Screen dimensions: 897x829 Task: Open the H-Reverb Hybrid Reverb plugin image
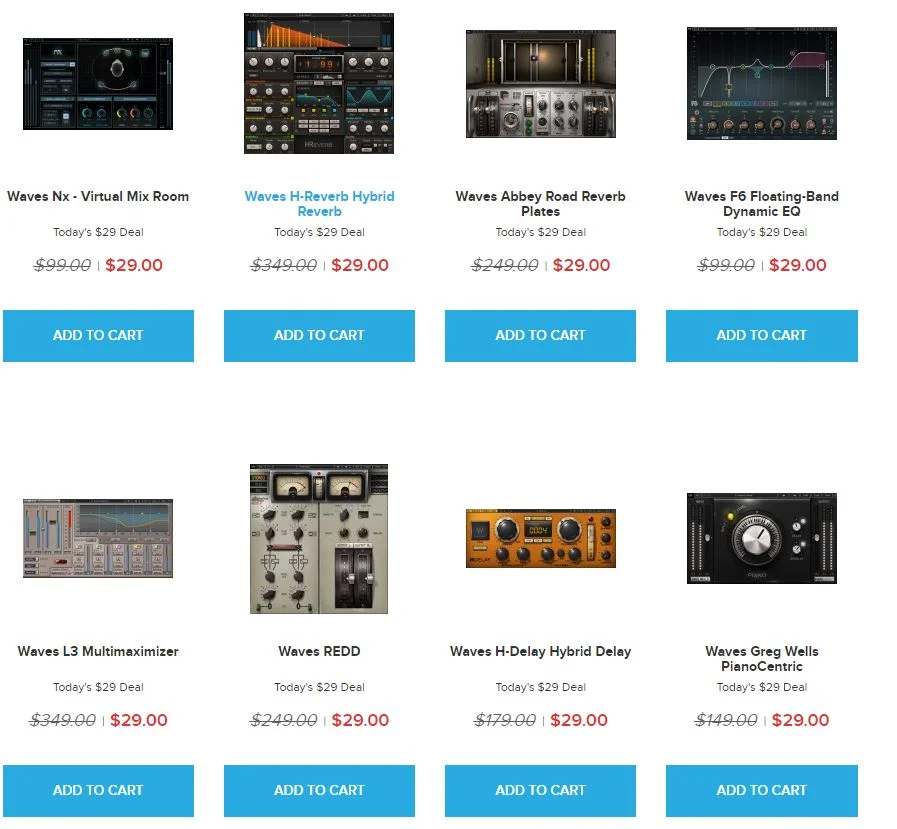click(319, 84)
